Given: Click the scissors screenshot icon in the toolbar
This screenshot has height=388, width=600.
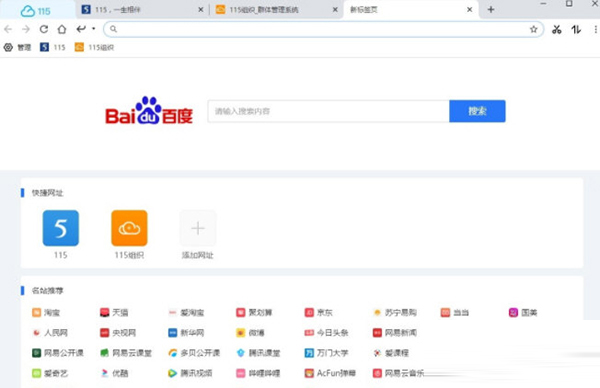Looking at the screenshot, I should (x=556, y=29).
